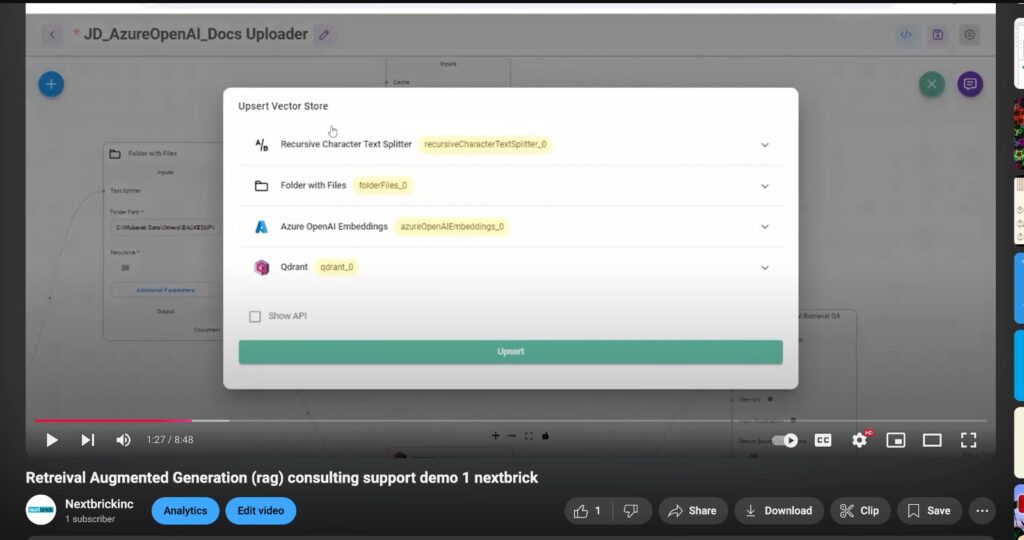The image size is (1024, 540).
Task: Mute the video volume
Action: [123, 440]
